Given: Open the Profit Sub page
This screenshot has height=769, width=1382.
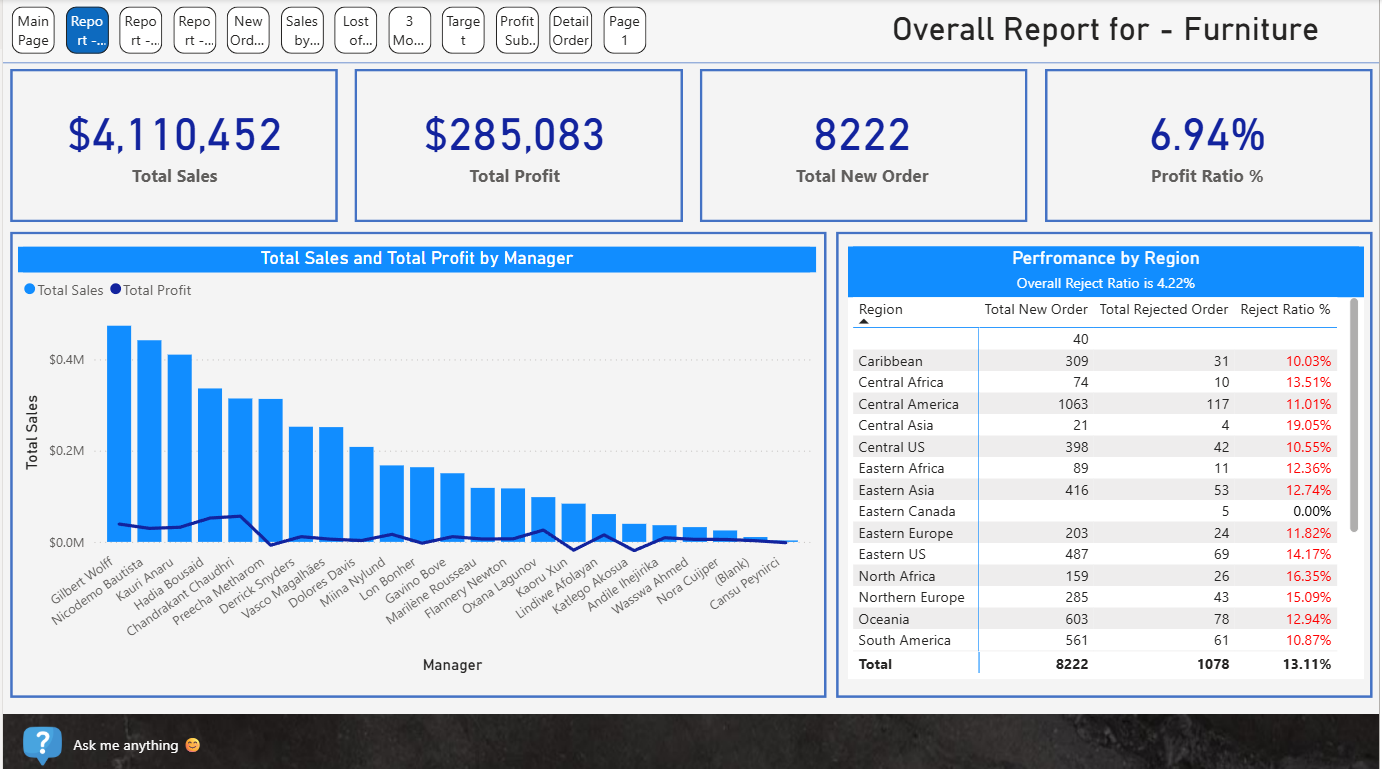Looking at the screenshot, I should pyautogui.click(x=517, y=29).
